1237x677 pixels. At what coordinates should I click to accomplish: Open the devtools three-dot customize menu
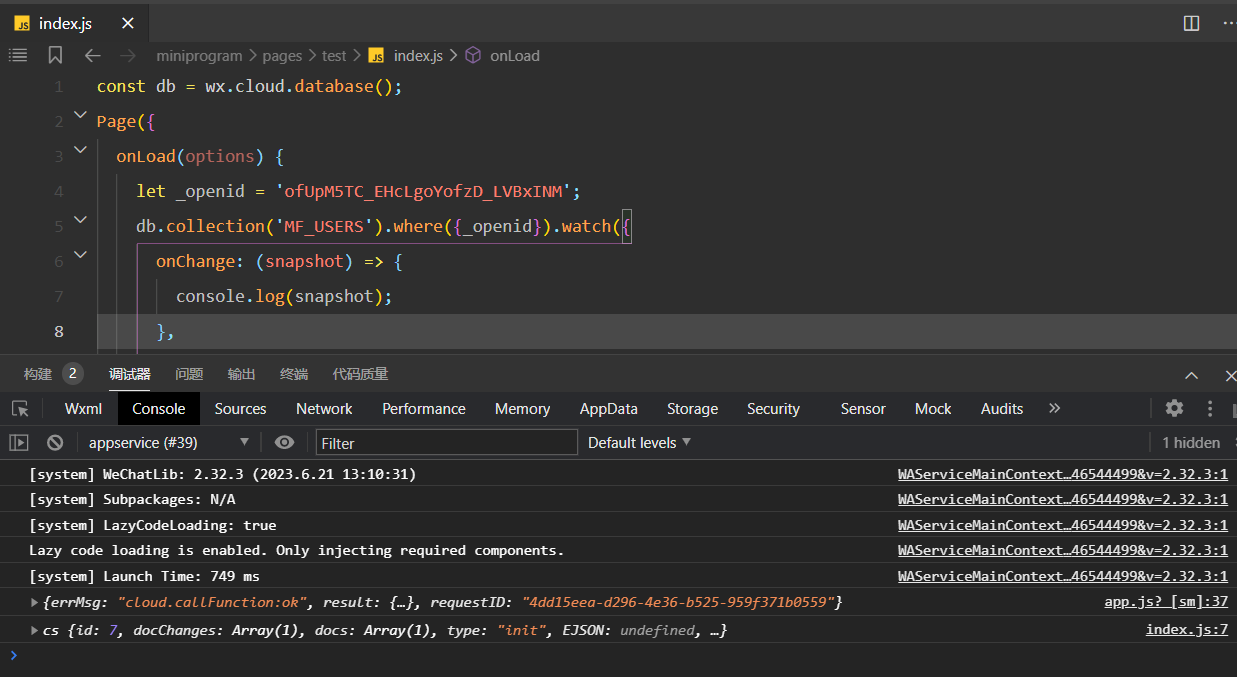pyautogui.click(x=1210, y=408)
